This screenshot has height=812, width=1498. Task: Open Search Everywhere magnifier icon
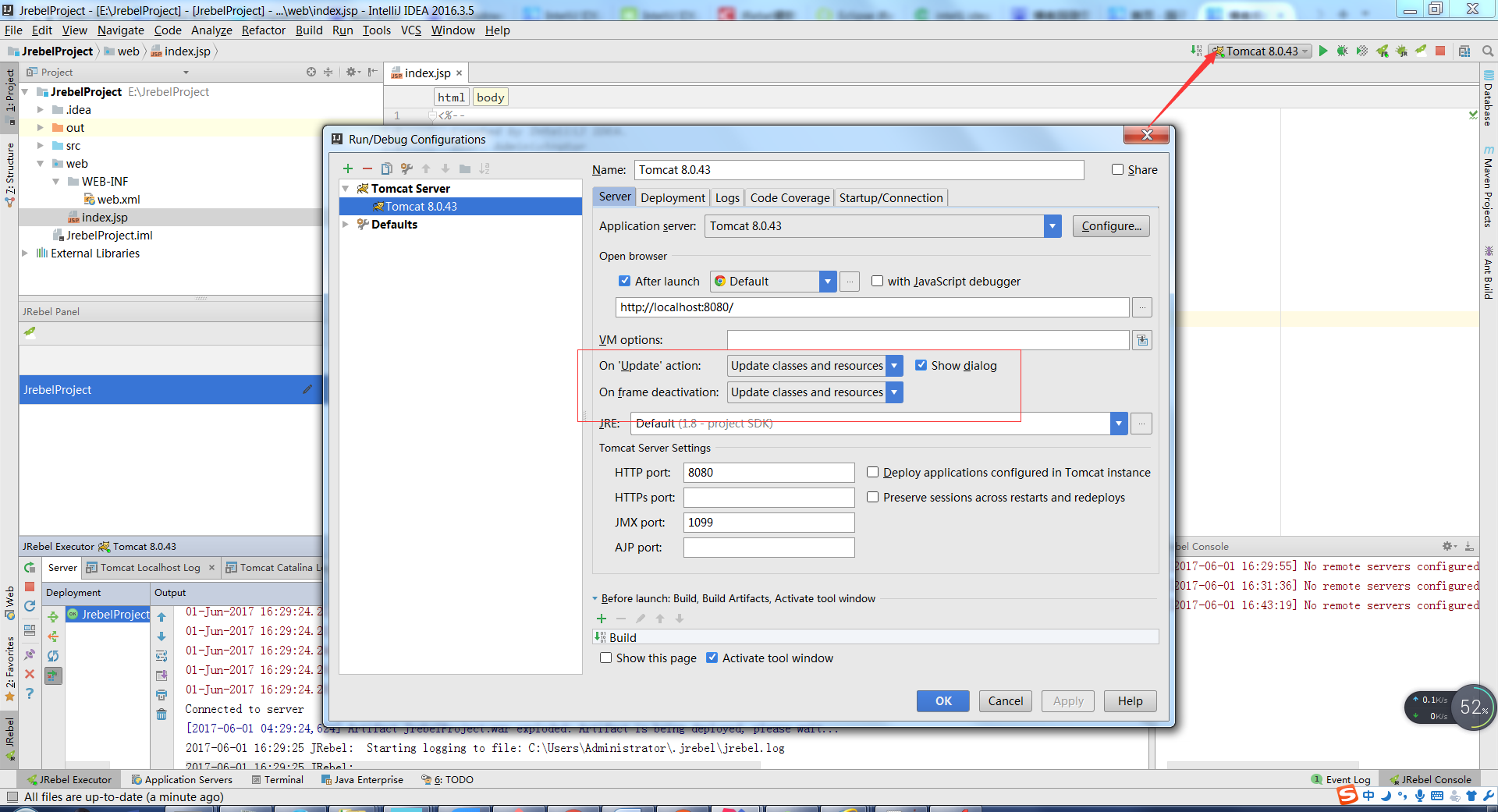(x=1488, y=51)
